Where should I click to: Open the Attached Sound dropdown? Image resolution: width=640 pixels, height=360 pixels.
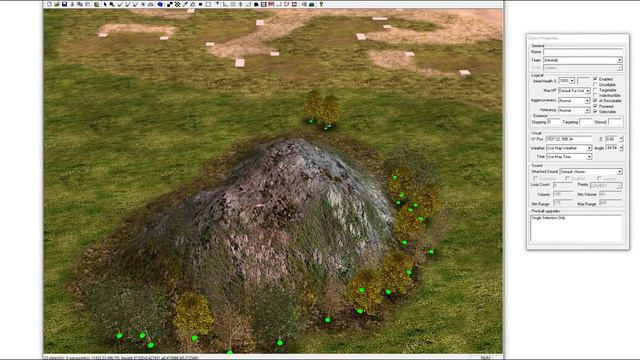[x=591, y=171]
